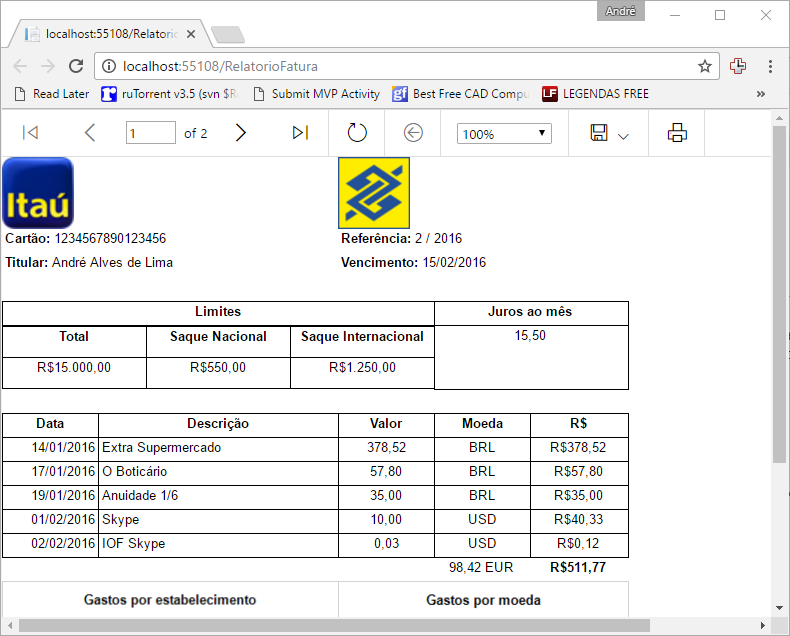Open a new browser tab
Image resolution: width=790 pixels, height=636 pixels.
point(228,35)
